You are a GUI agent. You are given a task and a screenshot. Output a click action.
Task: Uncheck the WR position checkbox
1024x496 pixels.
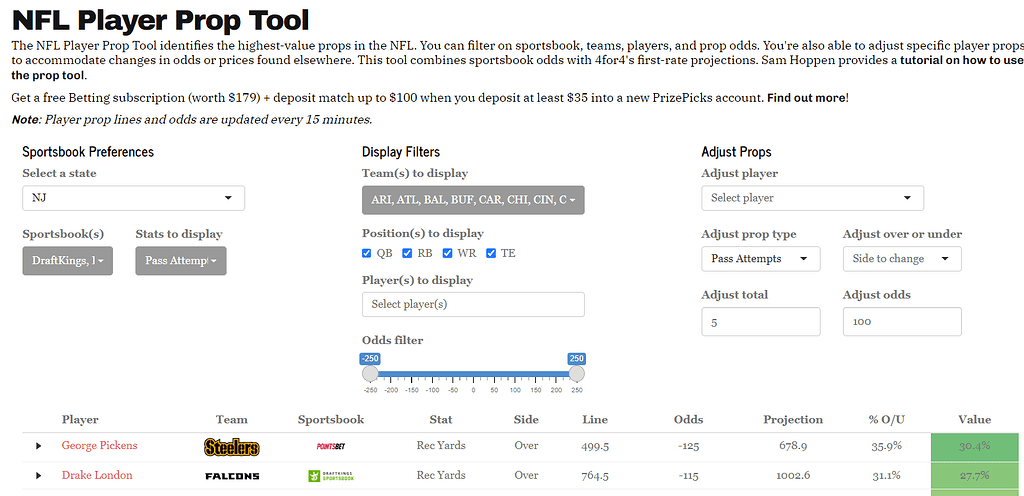pyautogui.click(x=447, y=253)
